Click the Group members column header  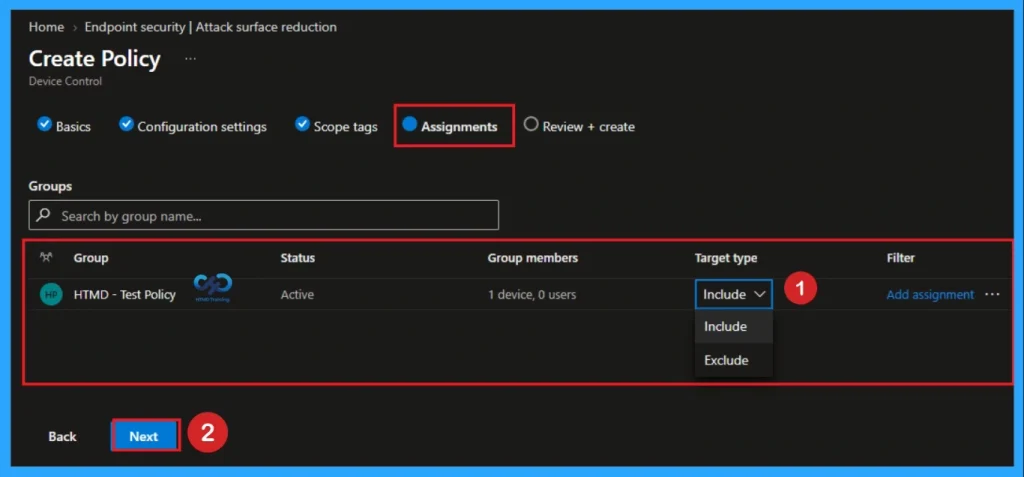click(x=532, y=258)
